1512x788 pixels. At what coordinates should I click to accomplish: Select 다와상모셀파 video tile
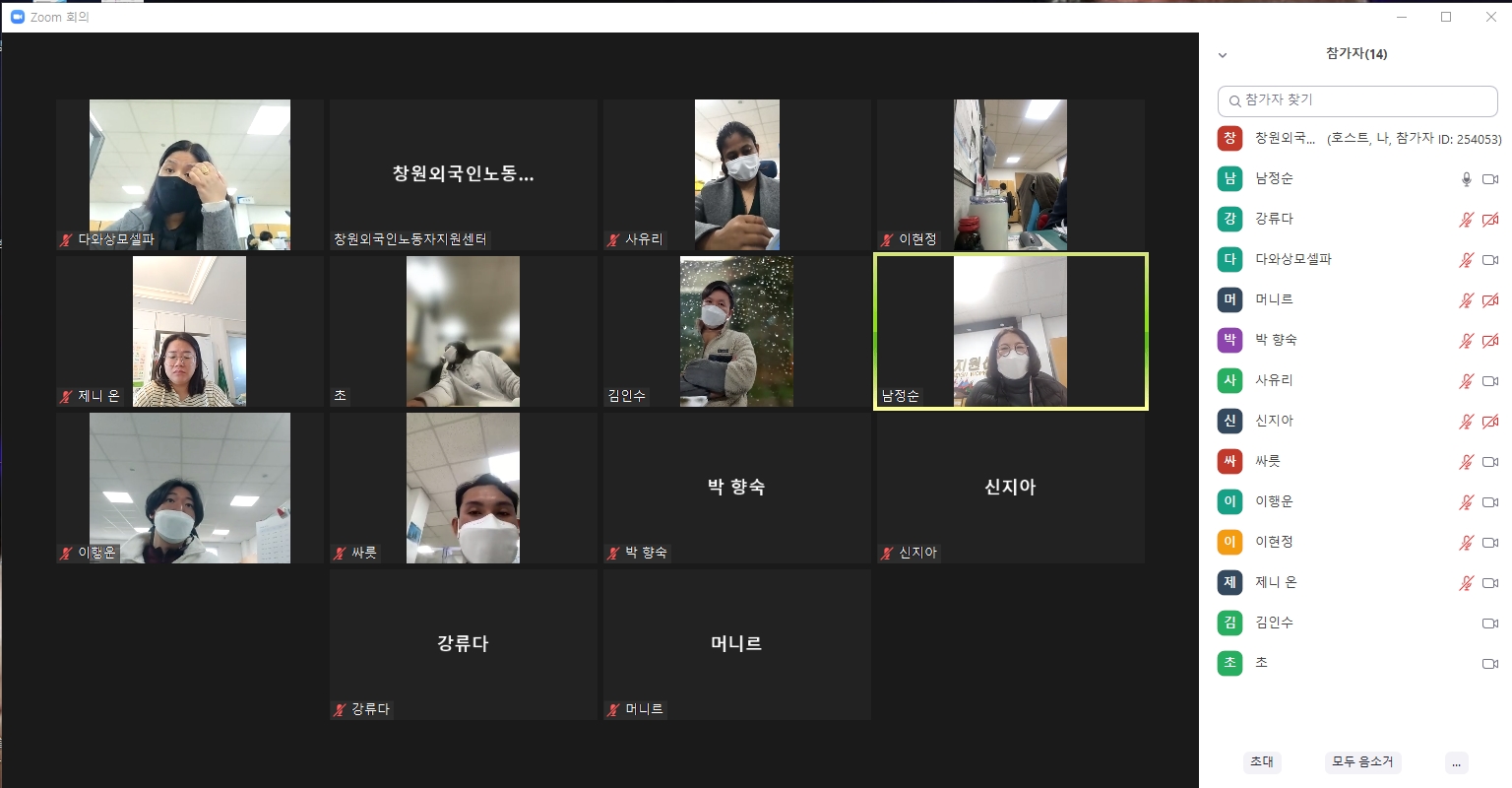pyautogui.click(x=190, y=174)
